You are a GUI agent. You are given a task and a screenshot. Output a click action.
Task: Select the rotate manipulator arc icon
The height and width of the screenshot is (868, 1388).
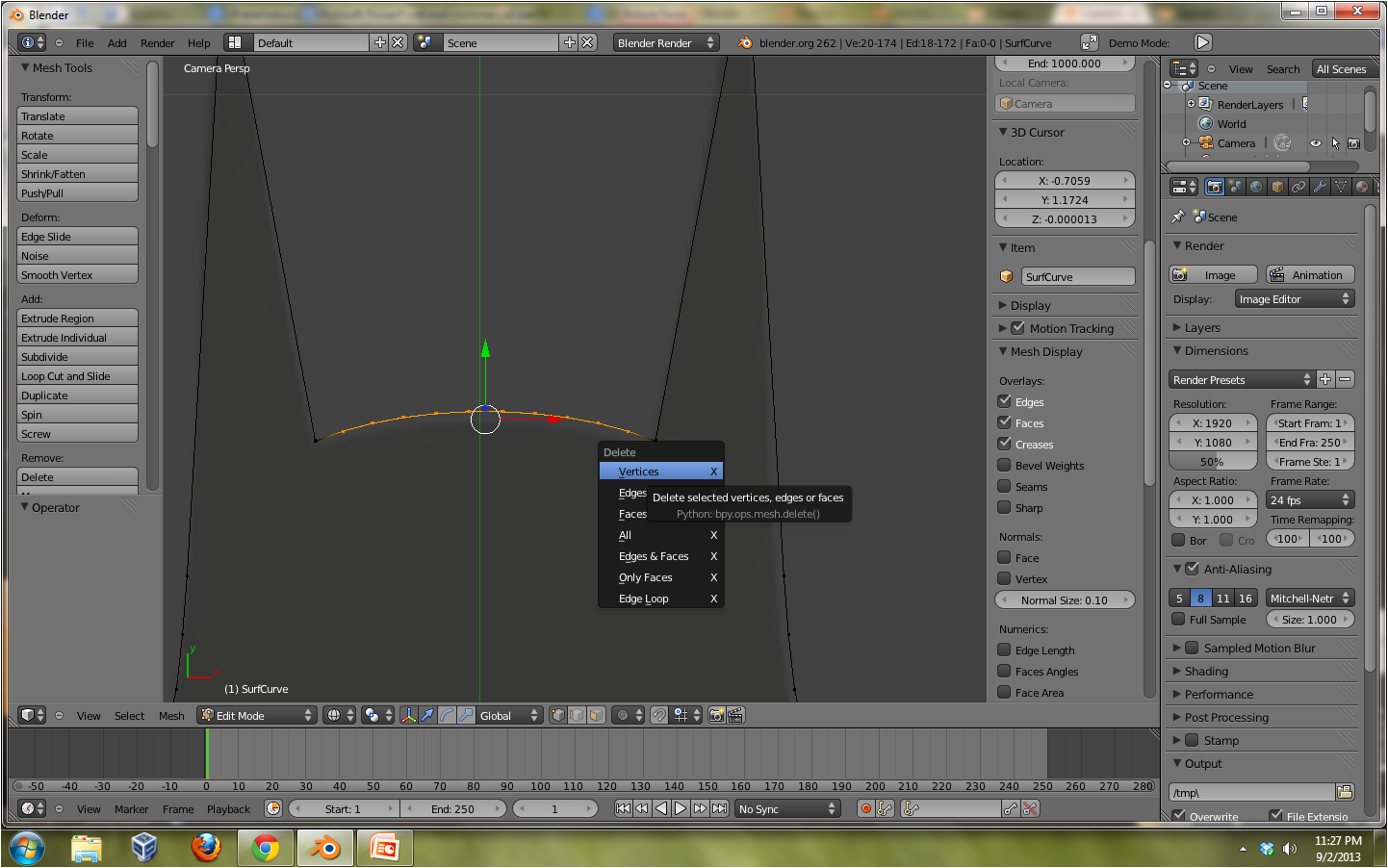[447, 715]
